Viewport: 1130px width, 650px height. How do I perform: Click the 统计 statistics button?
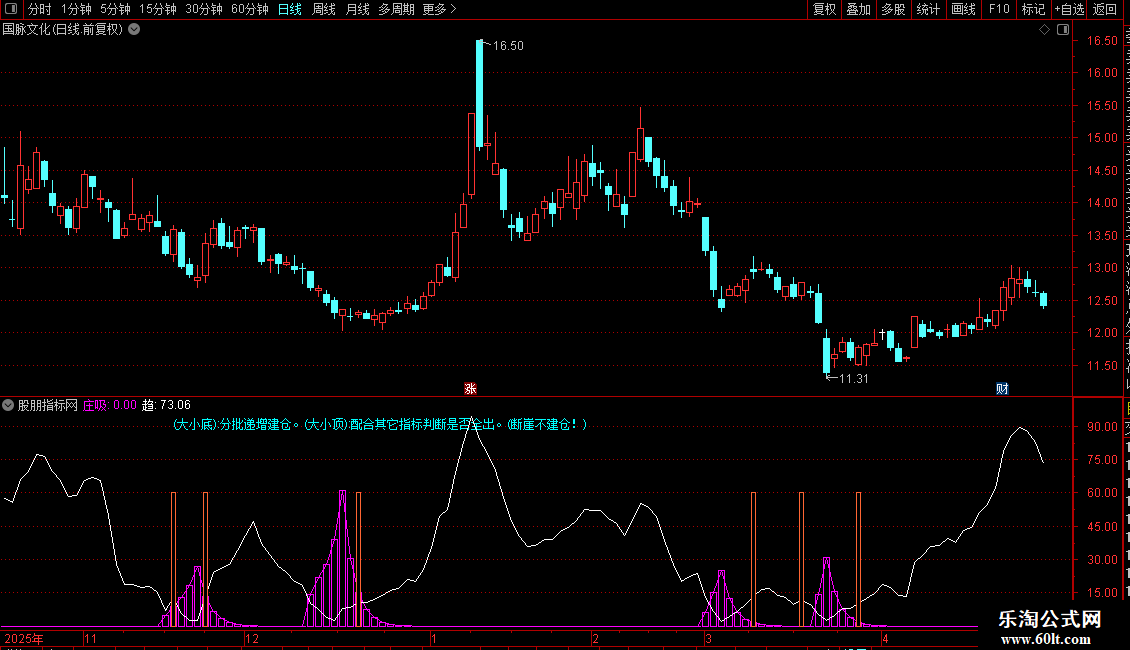(927, 9)
